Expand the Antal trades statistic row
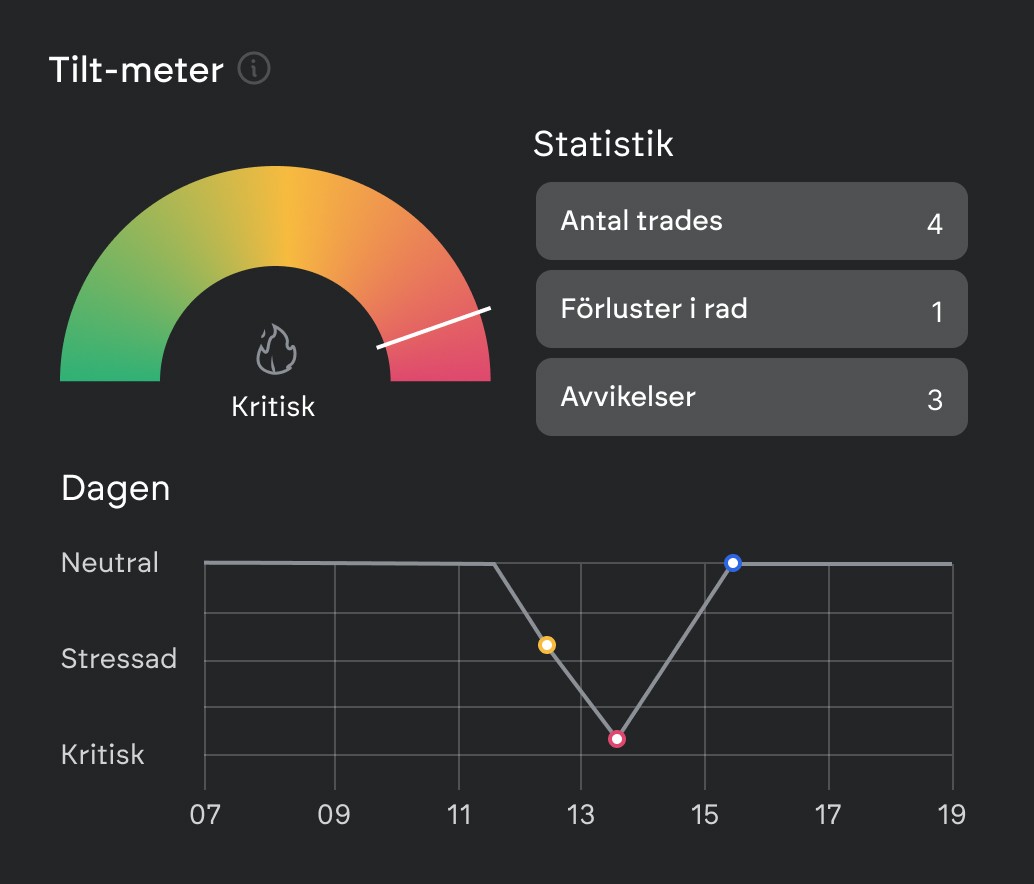Image resolution: width=1034 pixels, height=884 pixels. point(751,222)
